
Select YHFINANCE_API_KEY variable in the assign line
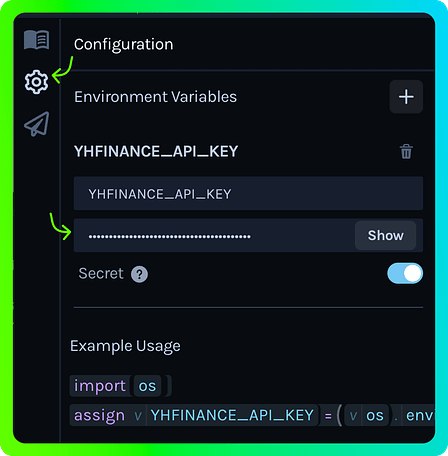tap(232, 415)
